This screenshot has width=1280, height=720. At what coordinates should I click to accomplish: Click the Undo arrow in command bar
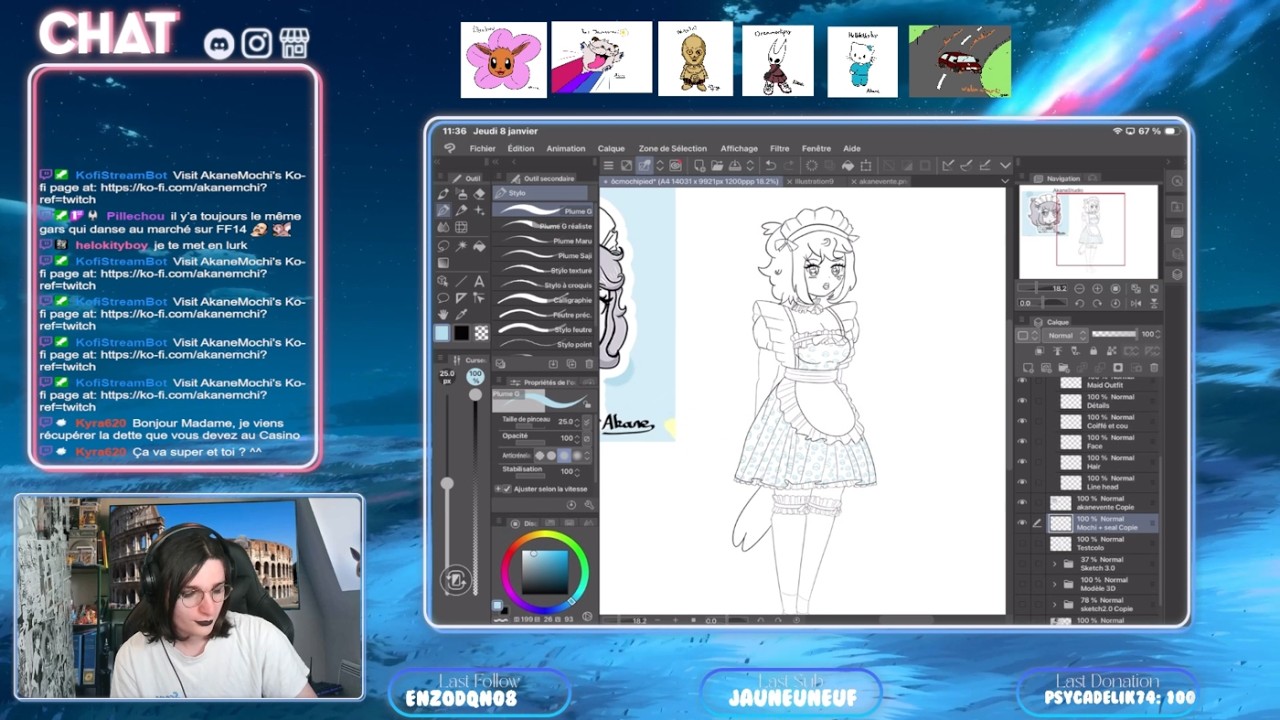click(770, 165)
